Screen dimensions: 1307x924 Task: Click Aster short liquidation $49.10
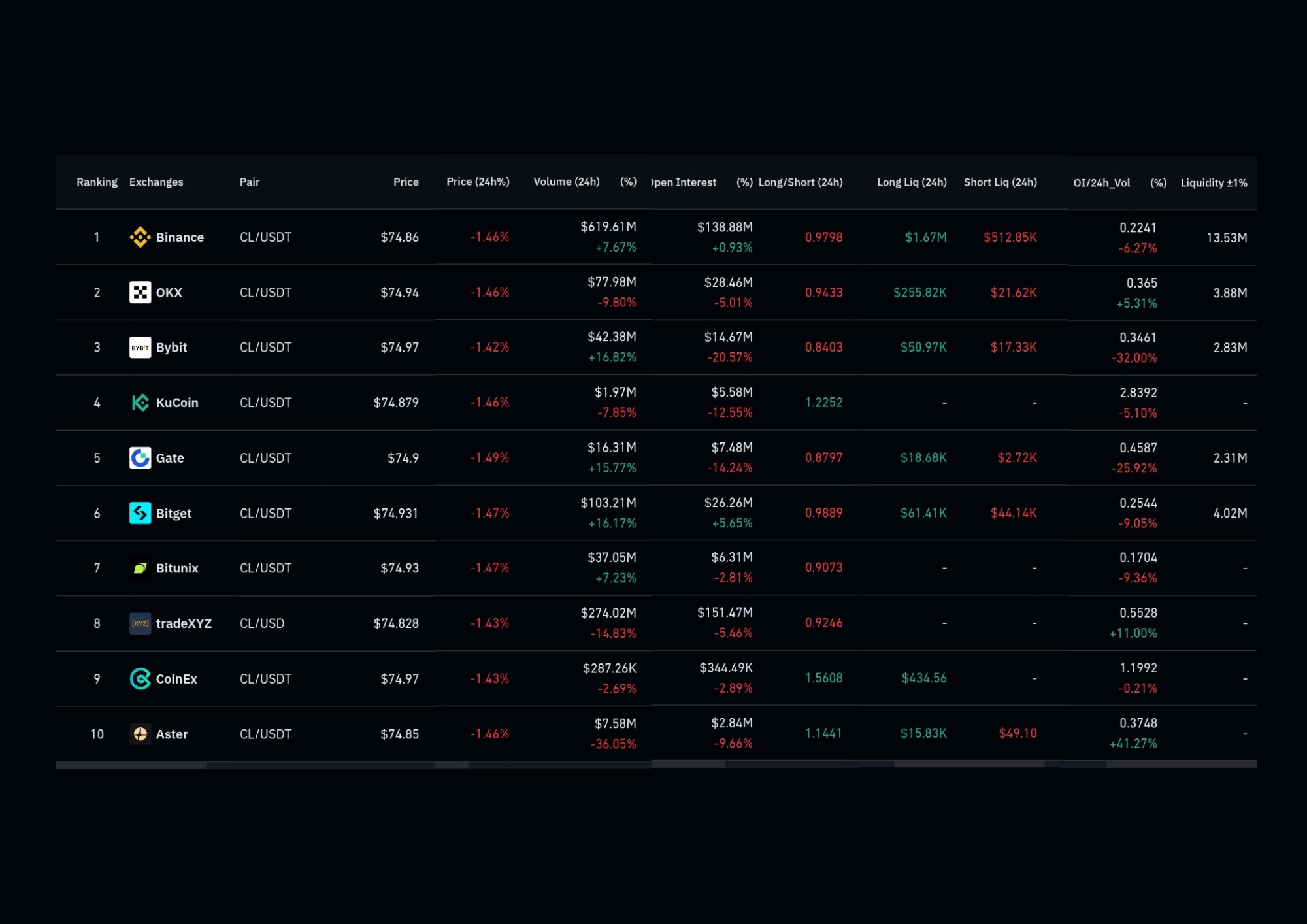(x=1017, y=733)
